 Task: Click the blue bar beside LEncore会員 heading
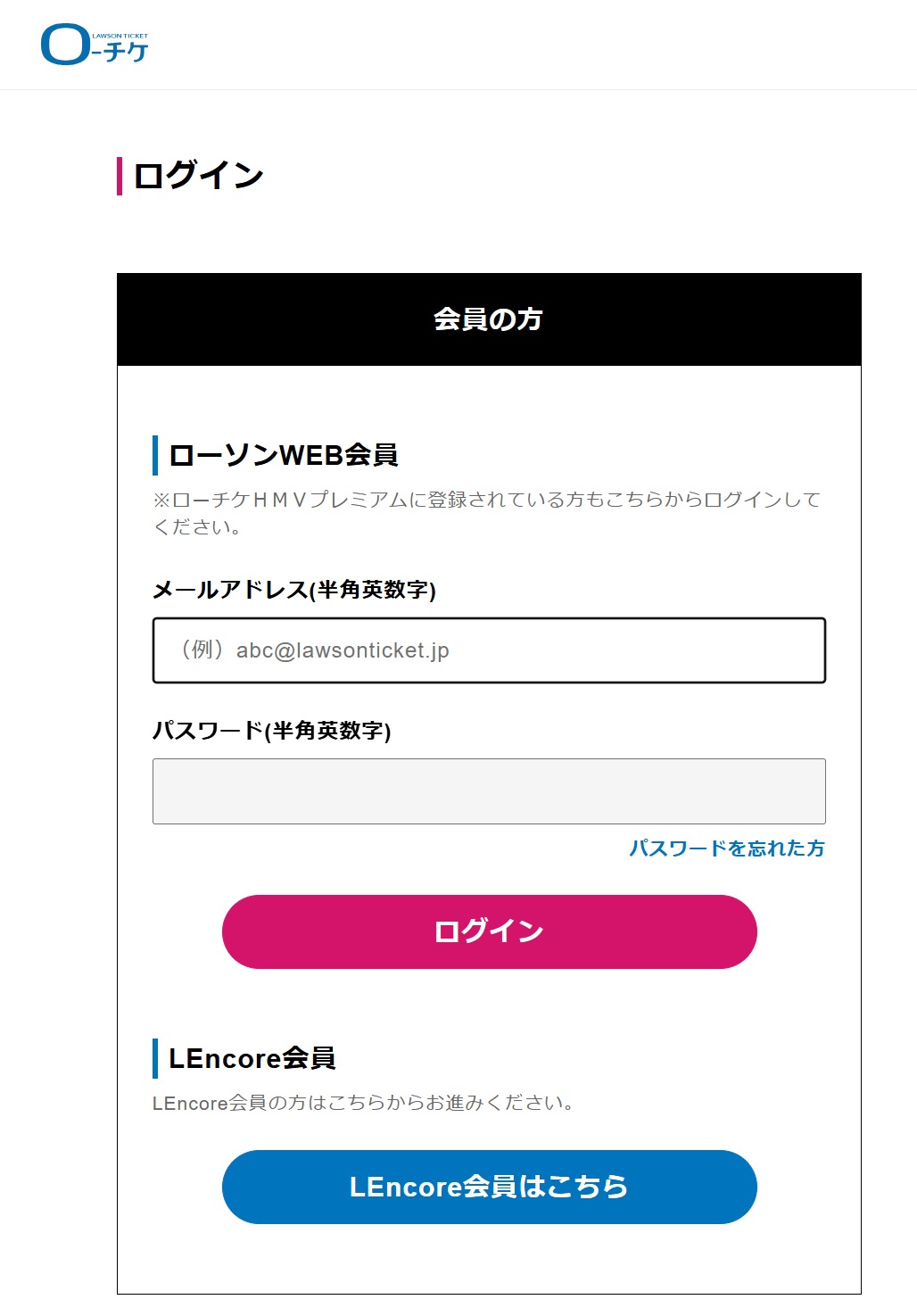tap(155, 1058)
